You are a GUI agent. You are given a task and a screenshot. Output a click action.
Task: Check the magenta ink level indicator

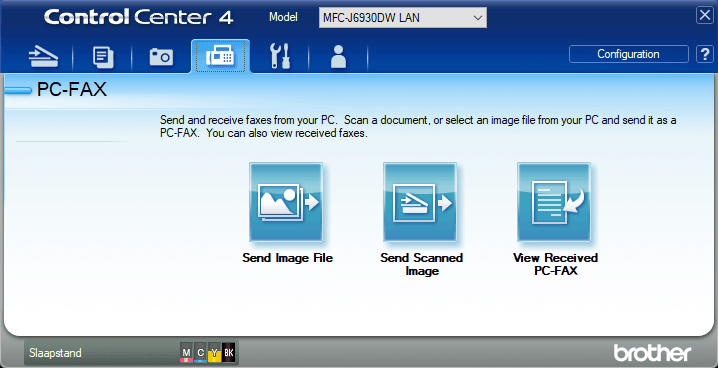click(186, 352)
